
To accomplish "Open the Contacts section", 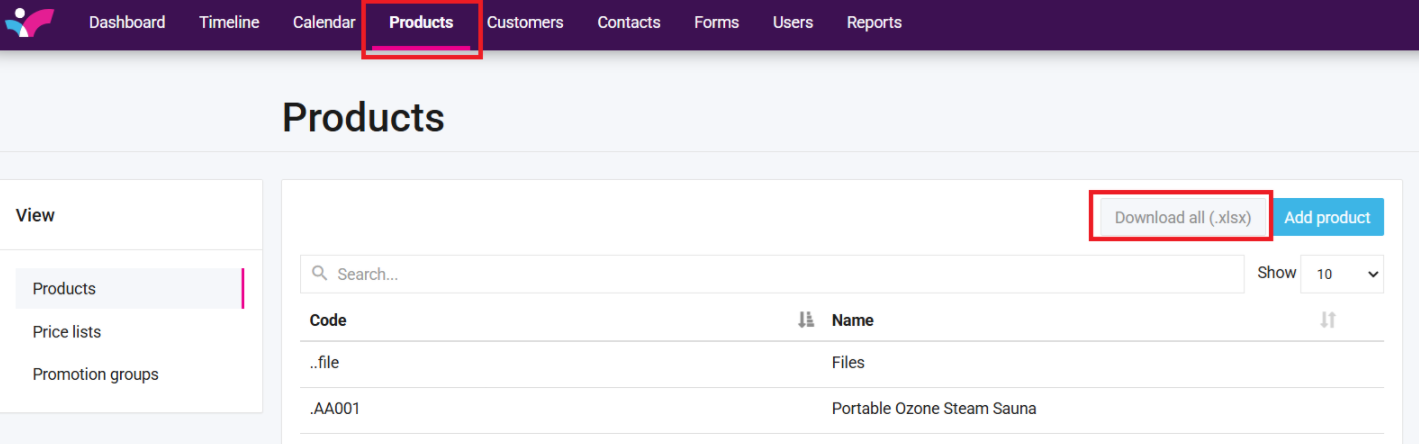I will pos(629,22).
